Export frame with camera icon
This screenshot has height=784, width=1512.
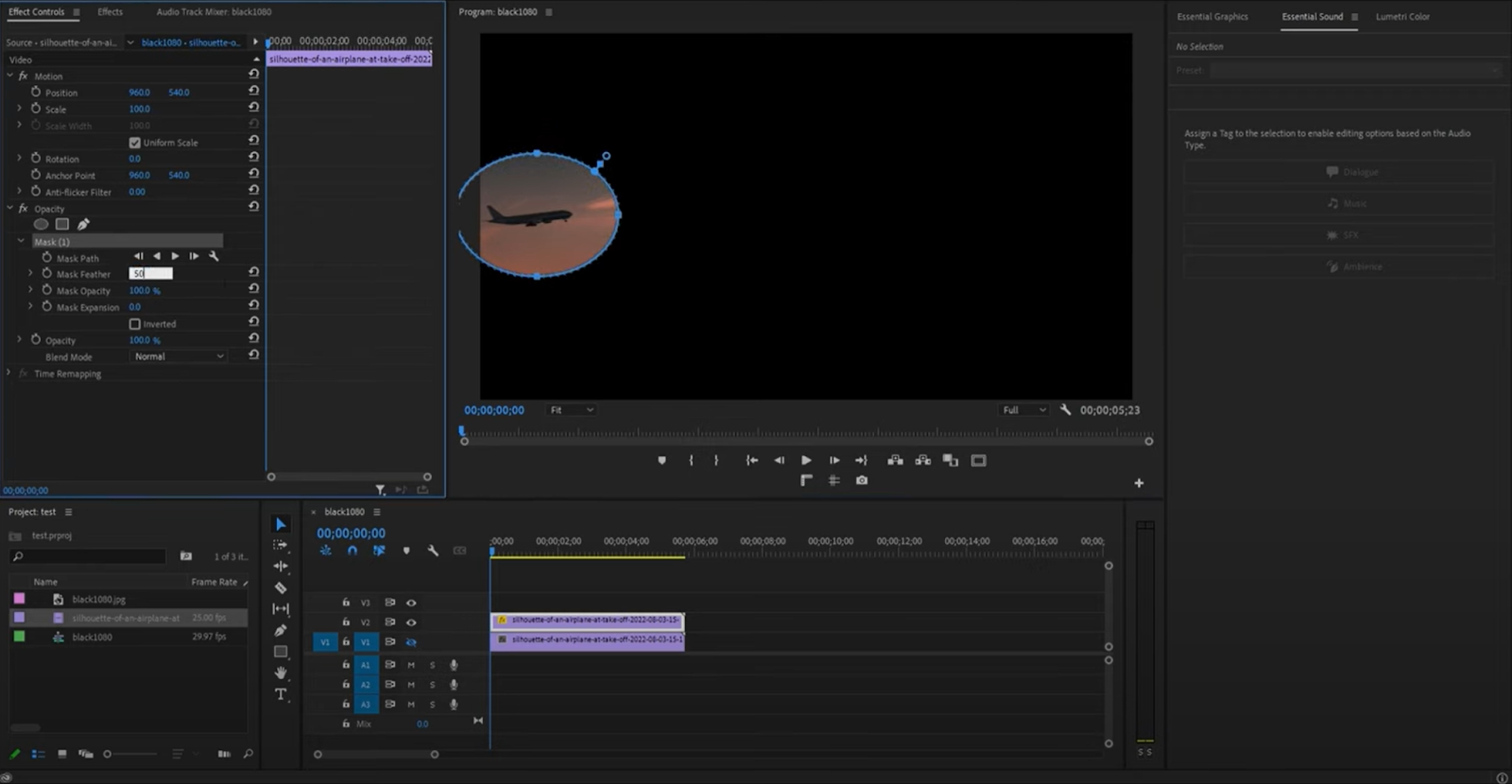click(x=862, y=481)
